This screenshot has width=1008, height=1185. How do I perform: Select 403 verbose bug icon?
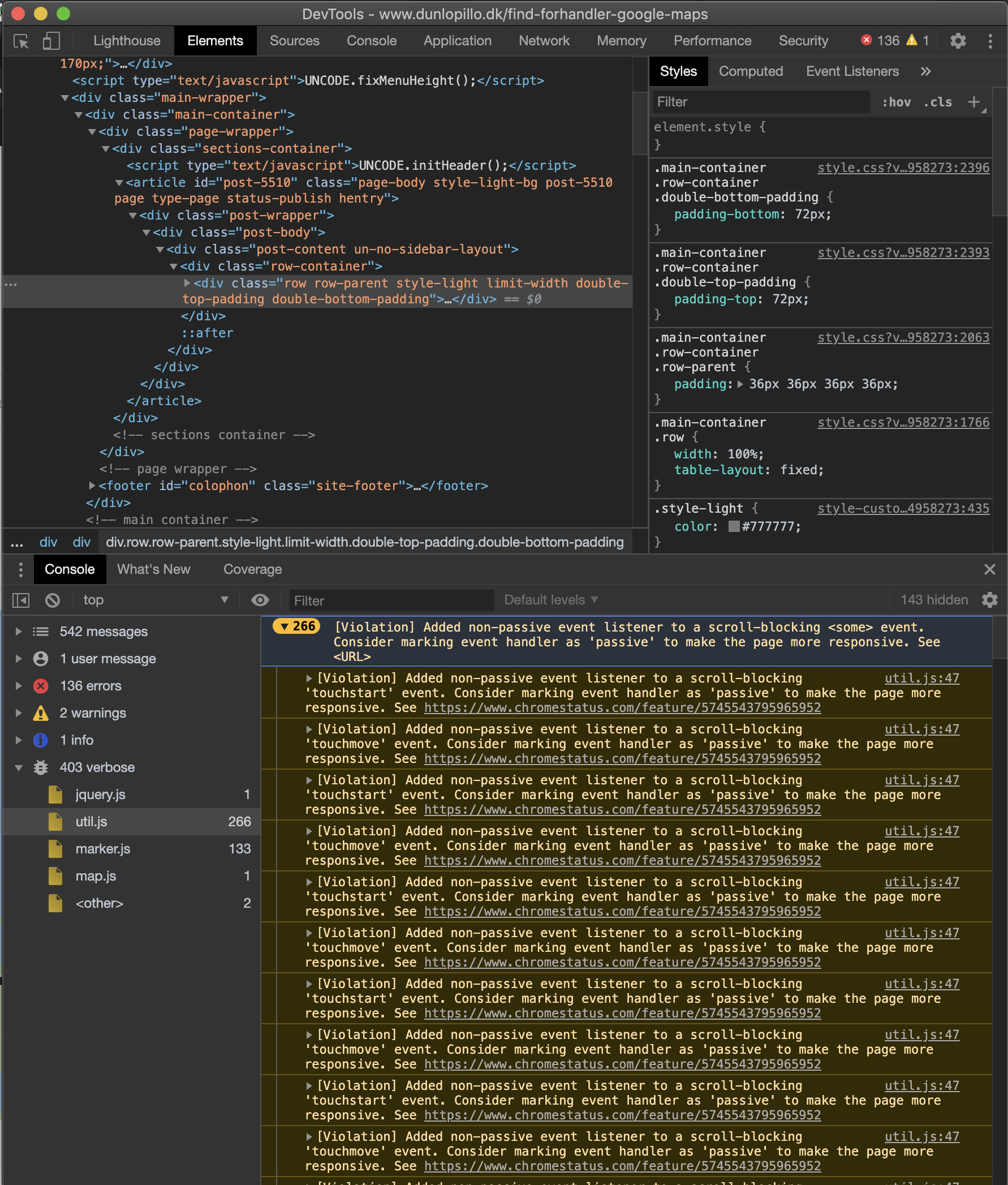pyautogui.click(x=41, y=767)
